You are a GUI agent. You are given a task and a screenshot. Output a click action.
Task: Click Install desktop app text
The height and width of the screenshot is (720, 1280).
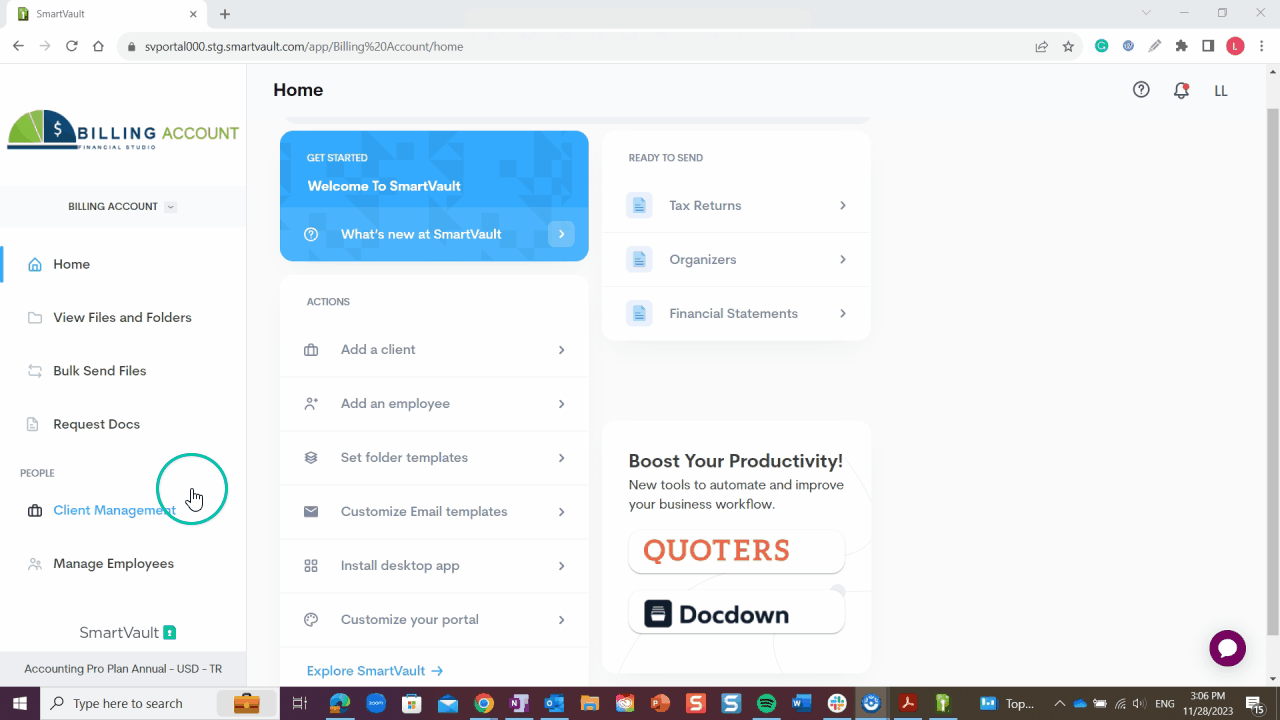click(x=400, y=565)
